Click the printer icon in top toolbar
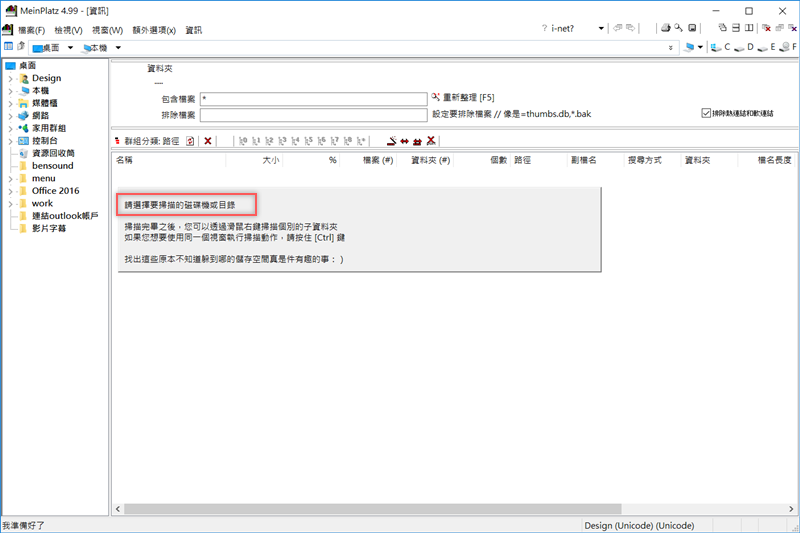This screenshot has height=533, width=800. (x=665, y=28)
